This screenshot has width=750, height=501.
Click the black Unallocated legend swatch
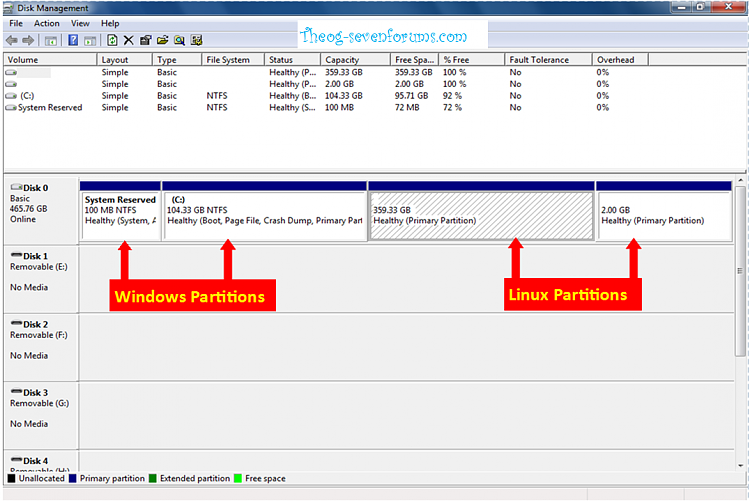click(x=11, y=478)
